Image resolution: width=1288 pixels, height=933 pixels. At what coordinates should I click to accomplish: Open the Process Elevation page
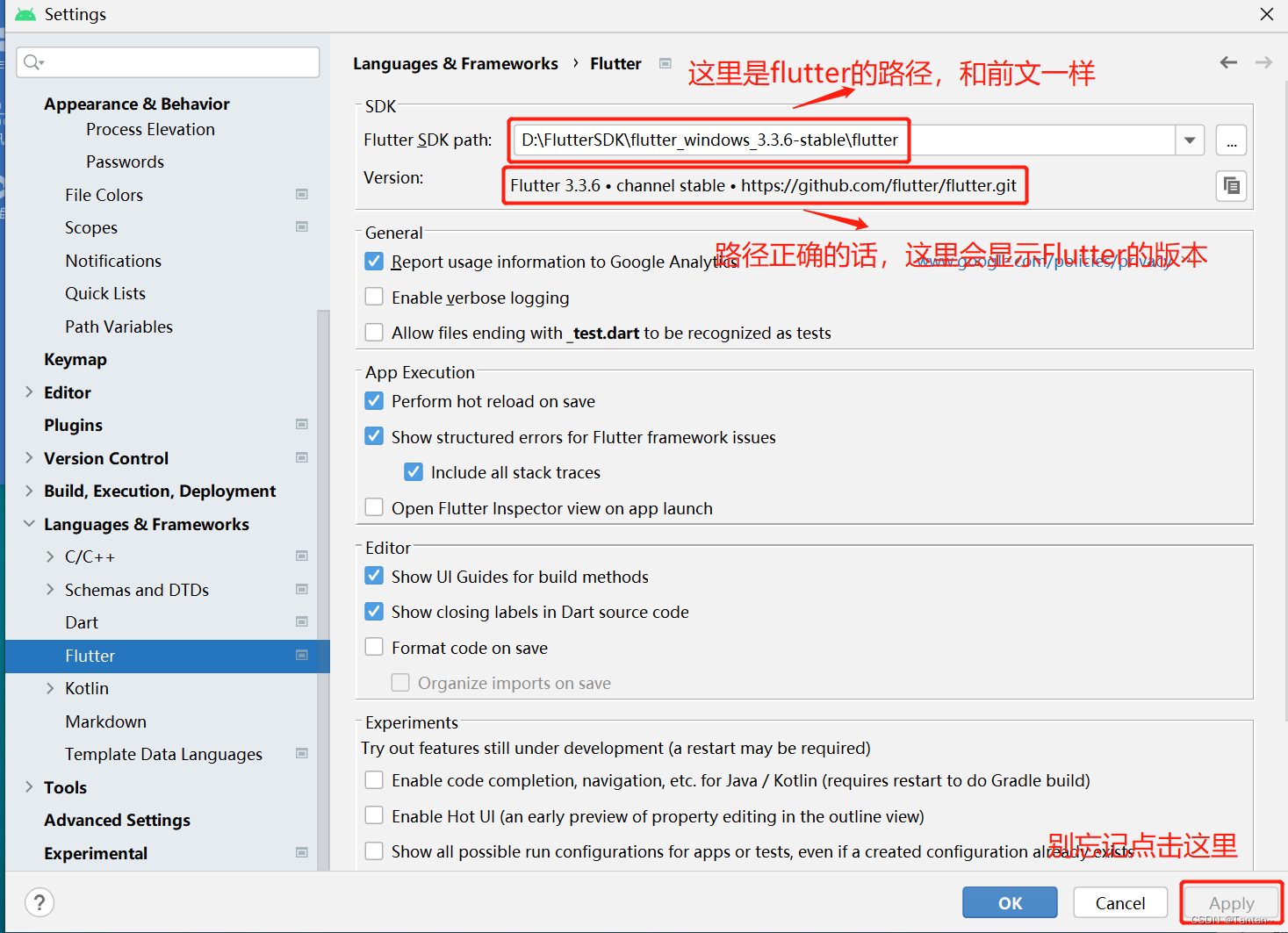click(x=151, y=129)
